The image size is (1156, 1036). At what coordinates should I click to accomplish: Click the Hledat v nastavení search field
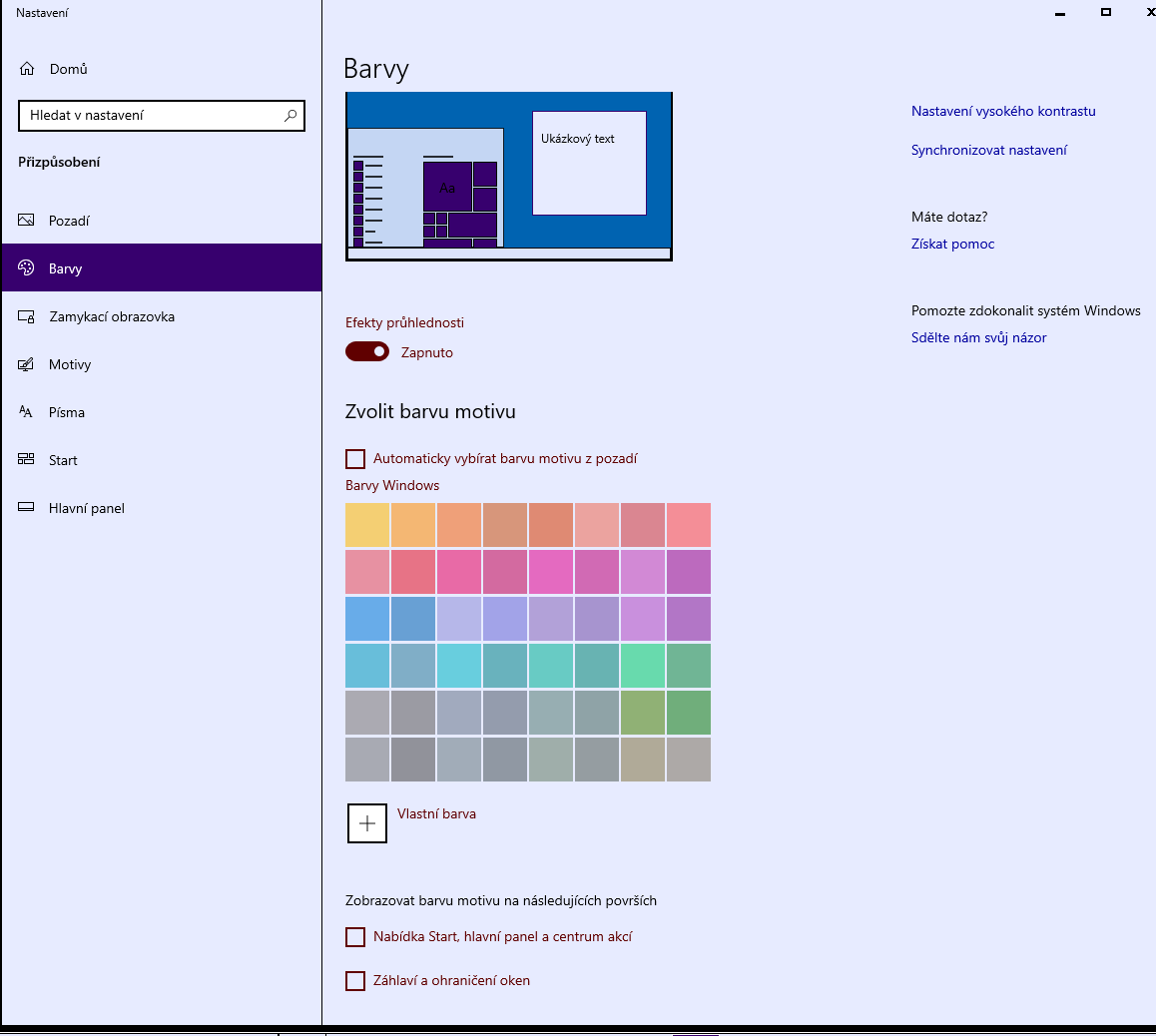(x=150, y=116)
